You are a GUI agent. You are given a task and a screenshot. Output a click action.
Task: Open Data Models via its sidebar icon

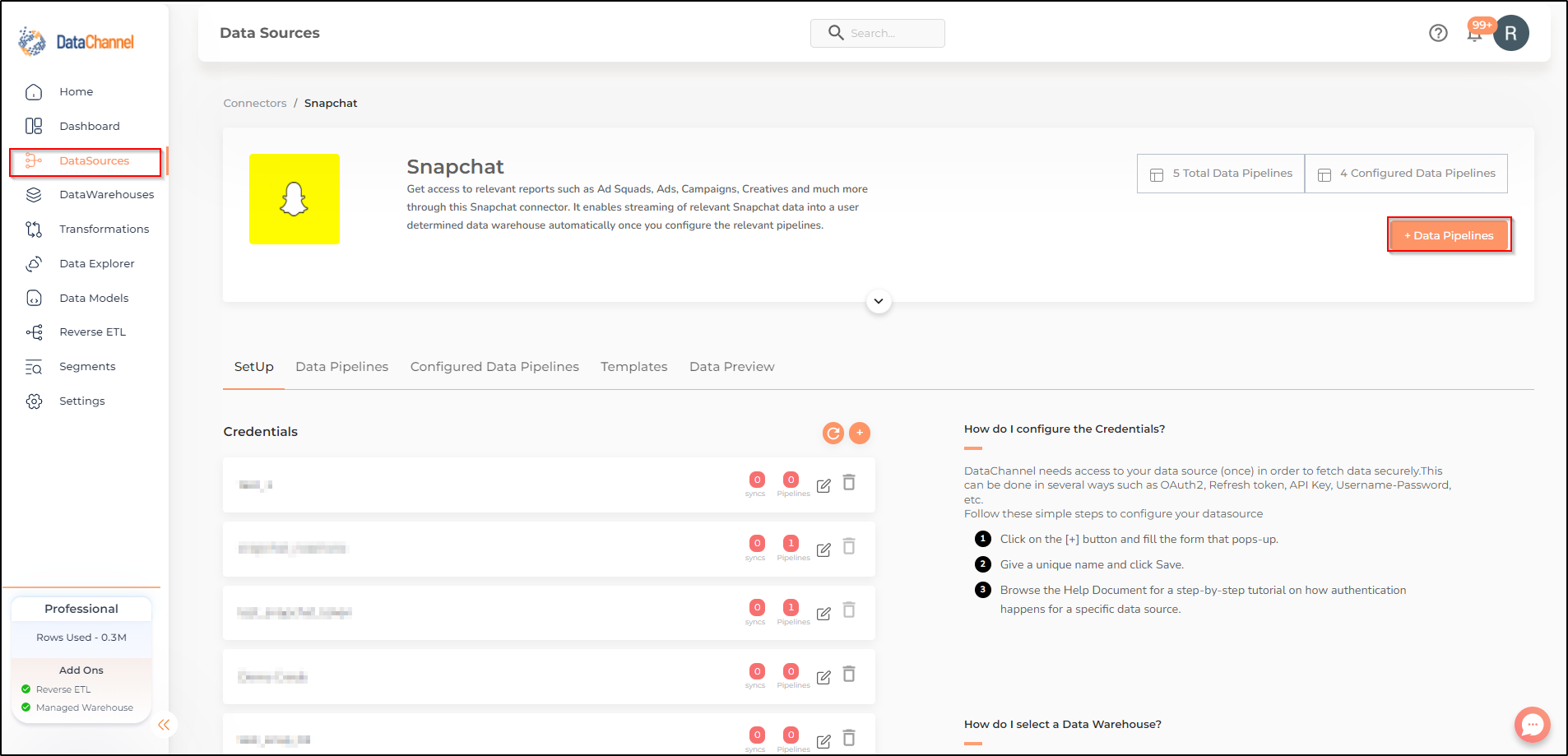click(x=34, y=298)
